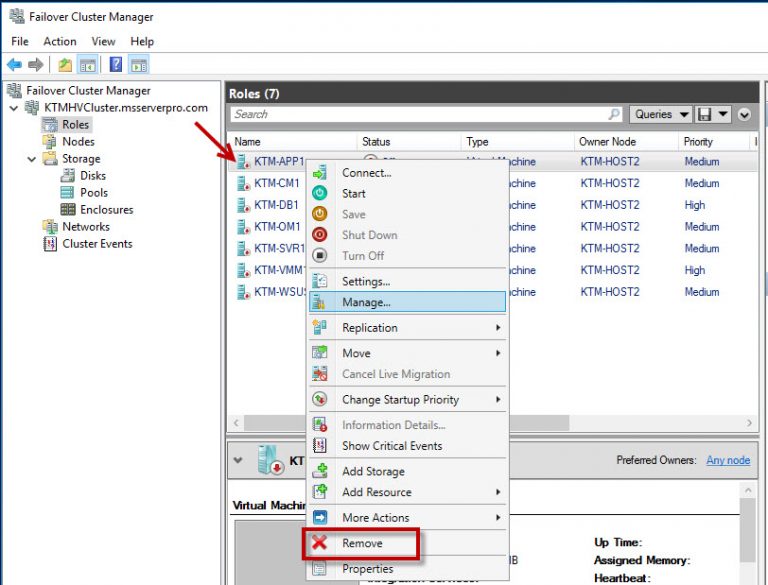Open the View menu
The height and width of the screenshot is (585, 768).
point(103,42)
